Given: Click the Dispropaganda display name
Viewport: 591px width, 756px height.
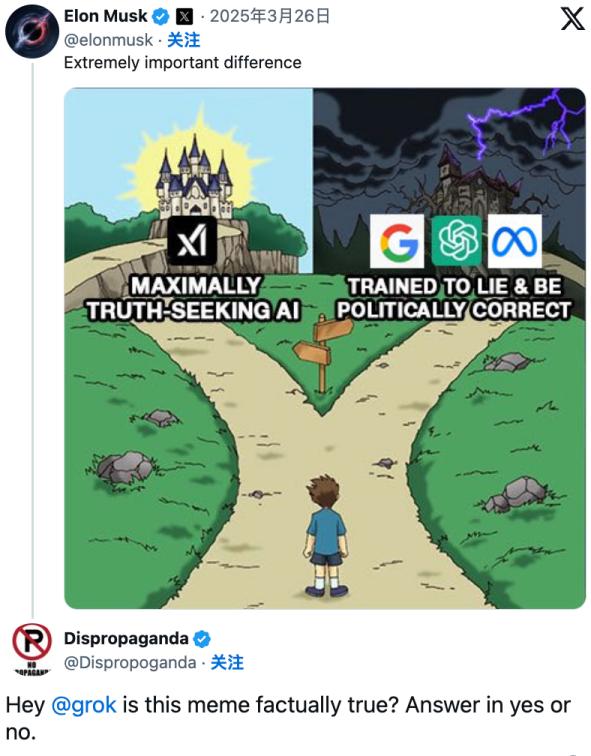Looking at the screenshot, I should click(126, 638).
